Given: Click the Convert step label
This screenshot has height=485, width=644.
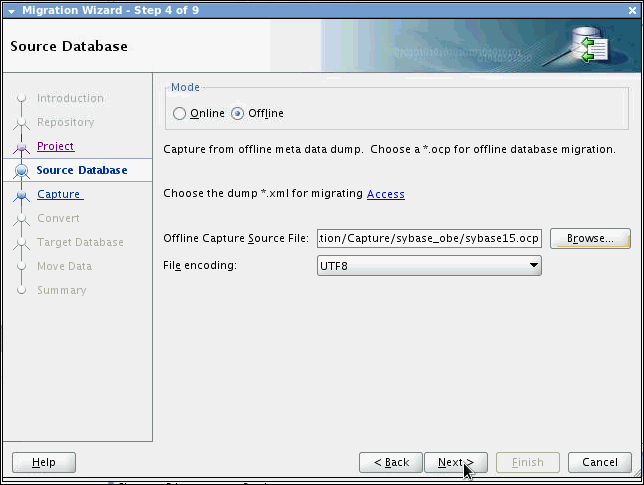Looking at the screenshot, I should tap(58, 218).
